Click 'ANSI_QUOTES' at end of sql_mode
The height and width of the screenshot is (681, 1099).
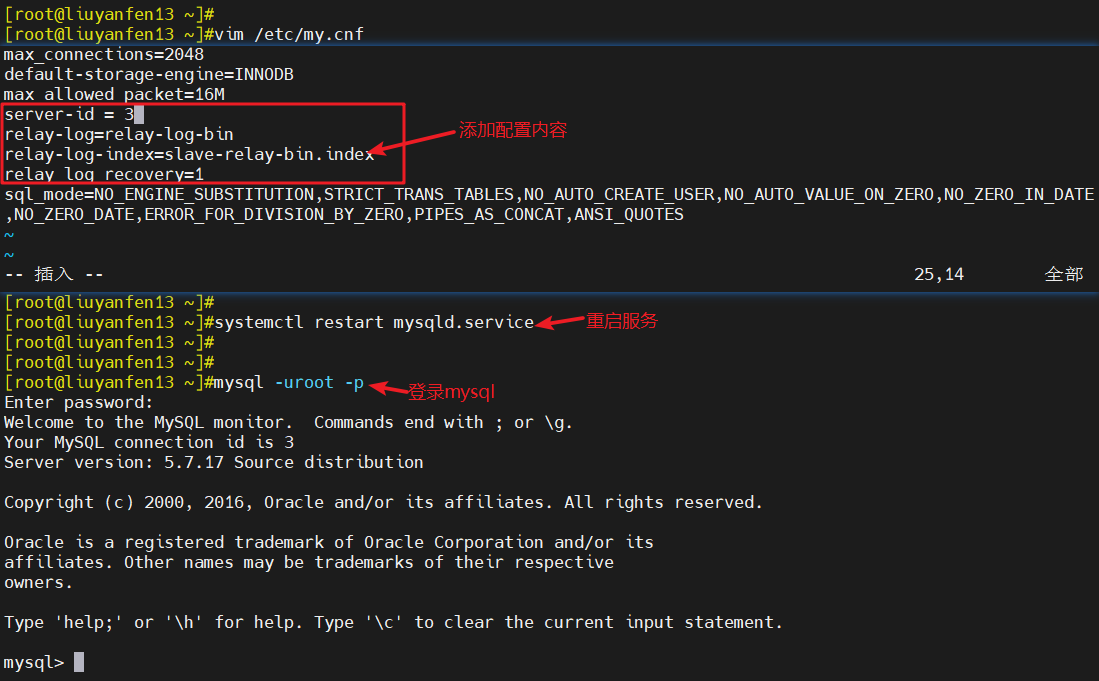[629, 214]
